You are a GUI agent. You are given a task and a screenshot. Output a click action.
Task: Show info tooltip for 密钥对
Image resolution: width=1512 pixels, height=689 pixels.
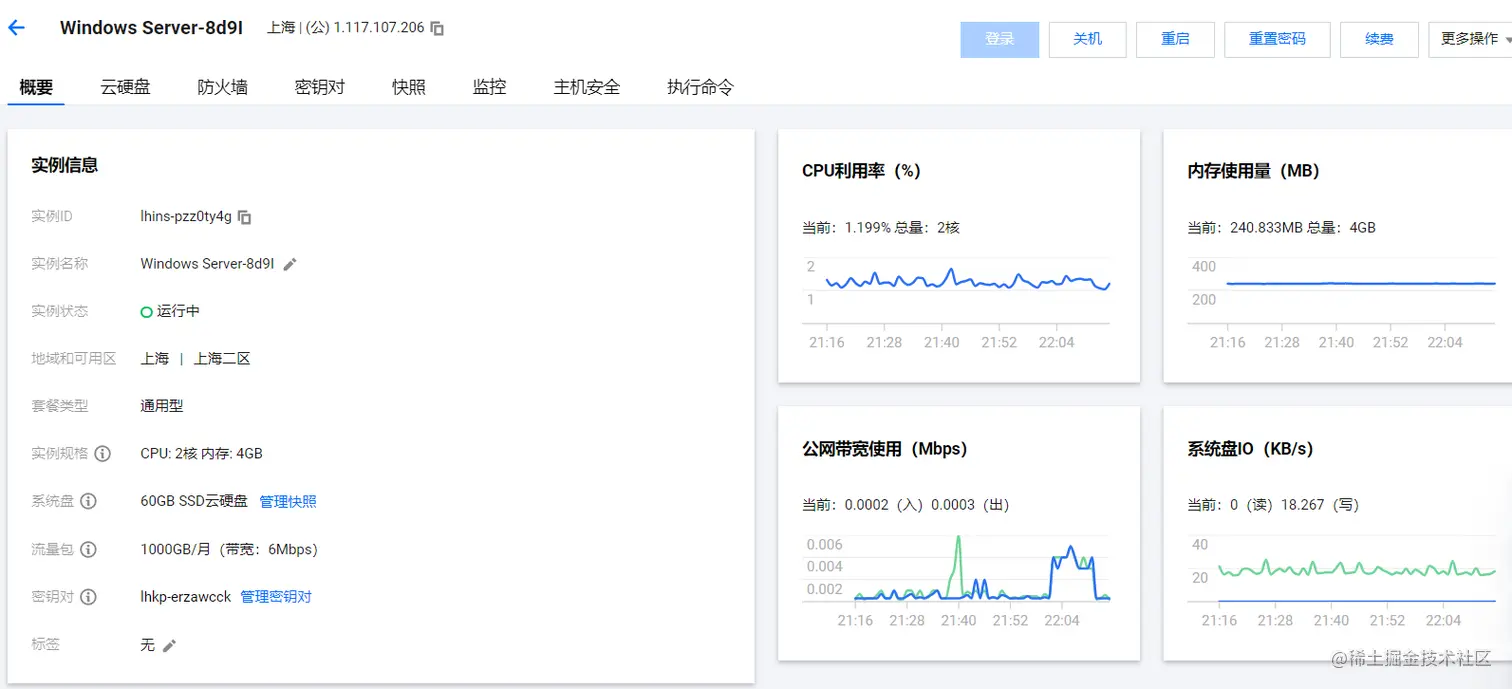pyautogui.click(x=88, y=597)
